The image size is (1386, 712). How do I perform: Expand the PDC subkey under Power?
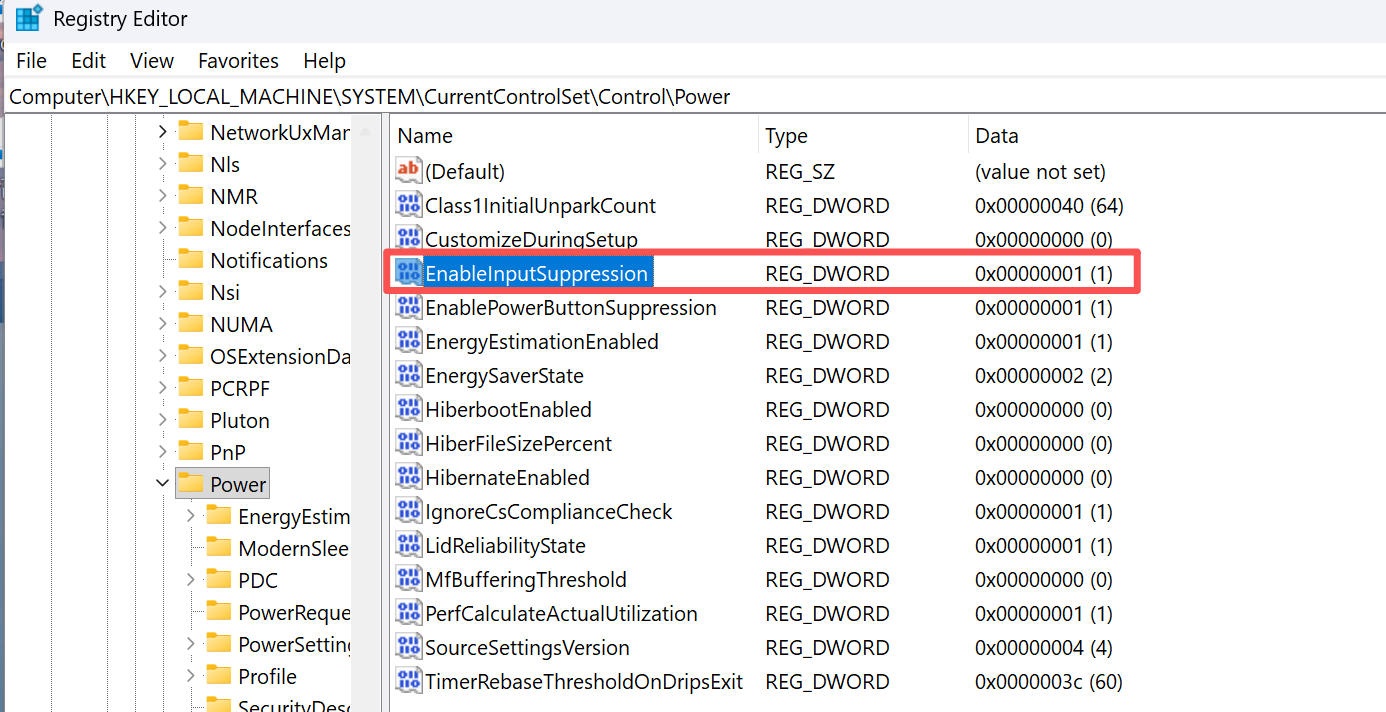point(190,580)
